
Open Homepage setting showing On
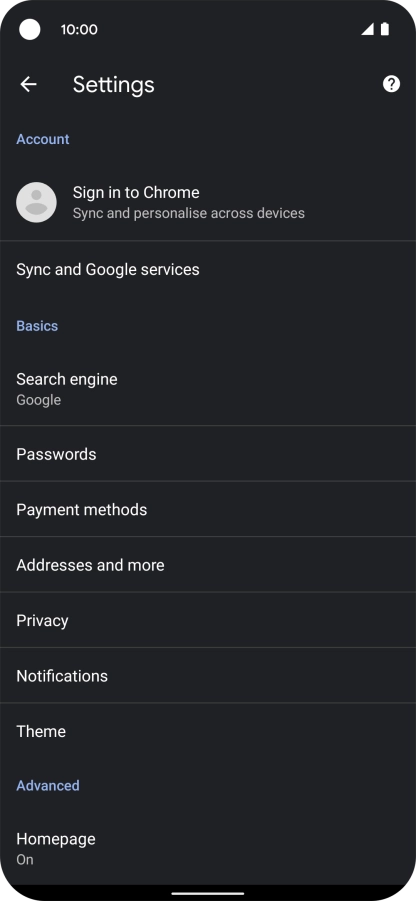(208, 848)
